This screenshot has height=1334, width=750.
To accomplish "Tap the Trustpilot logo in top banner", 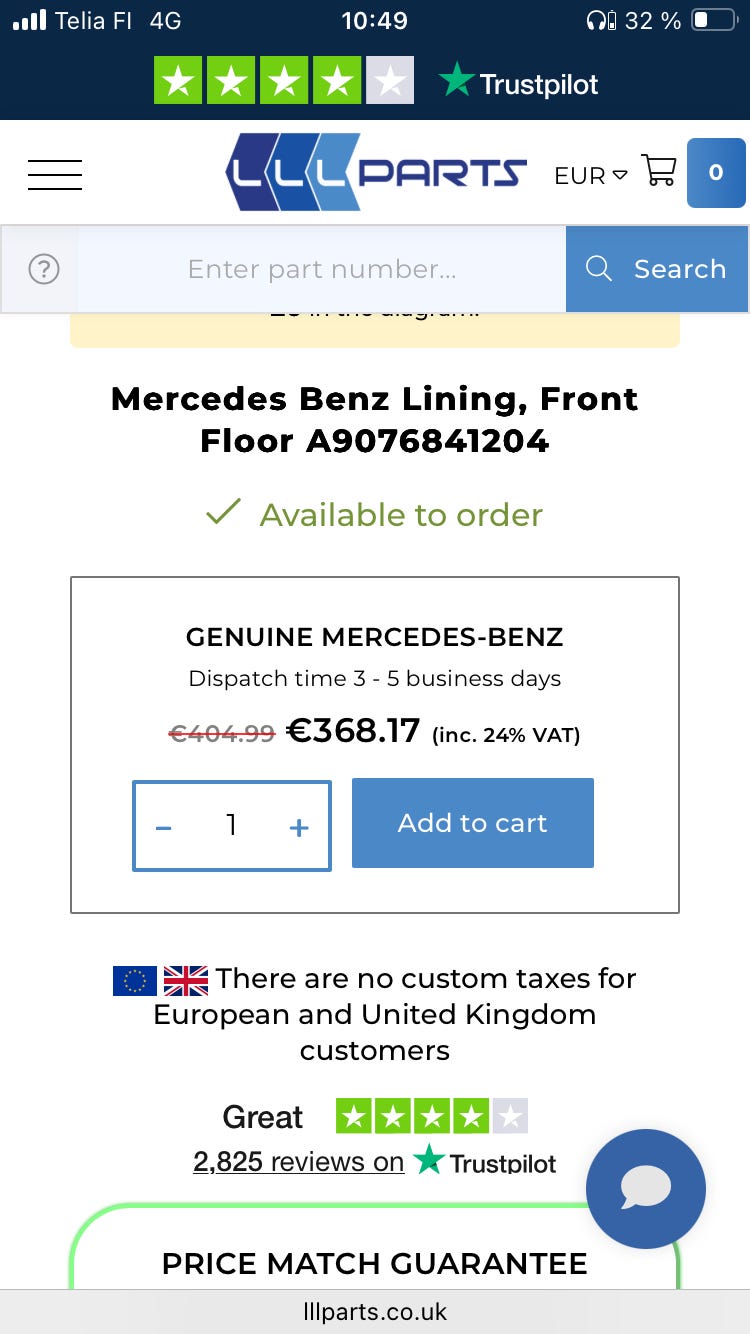I will (x=518, y=83).
